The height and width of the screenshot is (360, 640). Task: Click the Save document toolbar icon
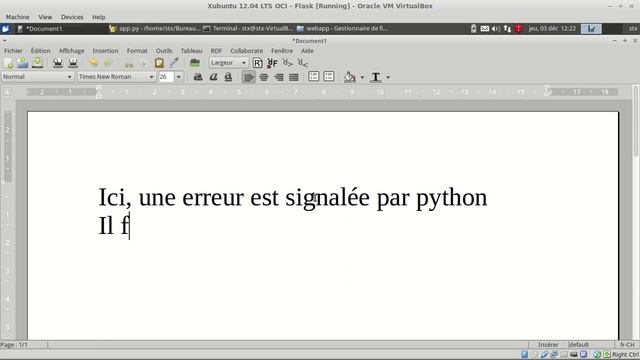(38, 63)
